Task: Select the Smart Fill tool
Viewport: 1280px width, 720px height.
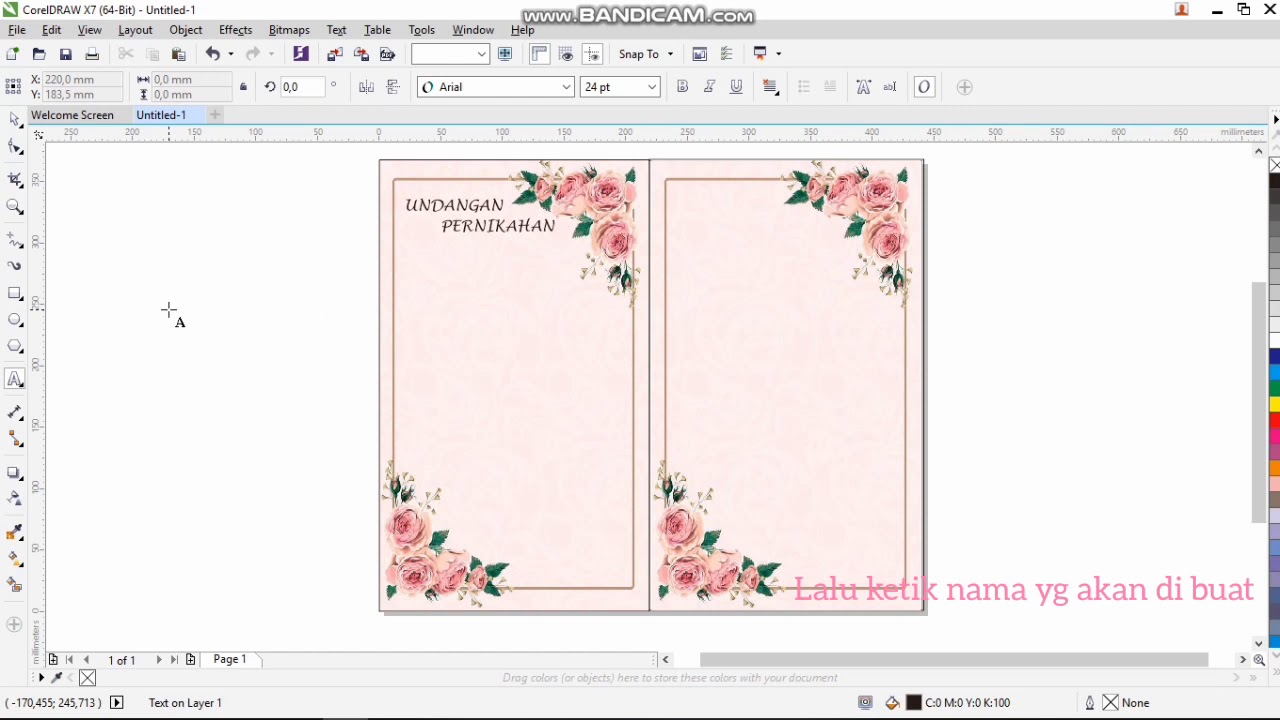Action: point(14,585)
